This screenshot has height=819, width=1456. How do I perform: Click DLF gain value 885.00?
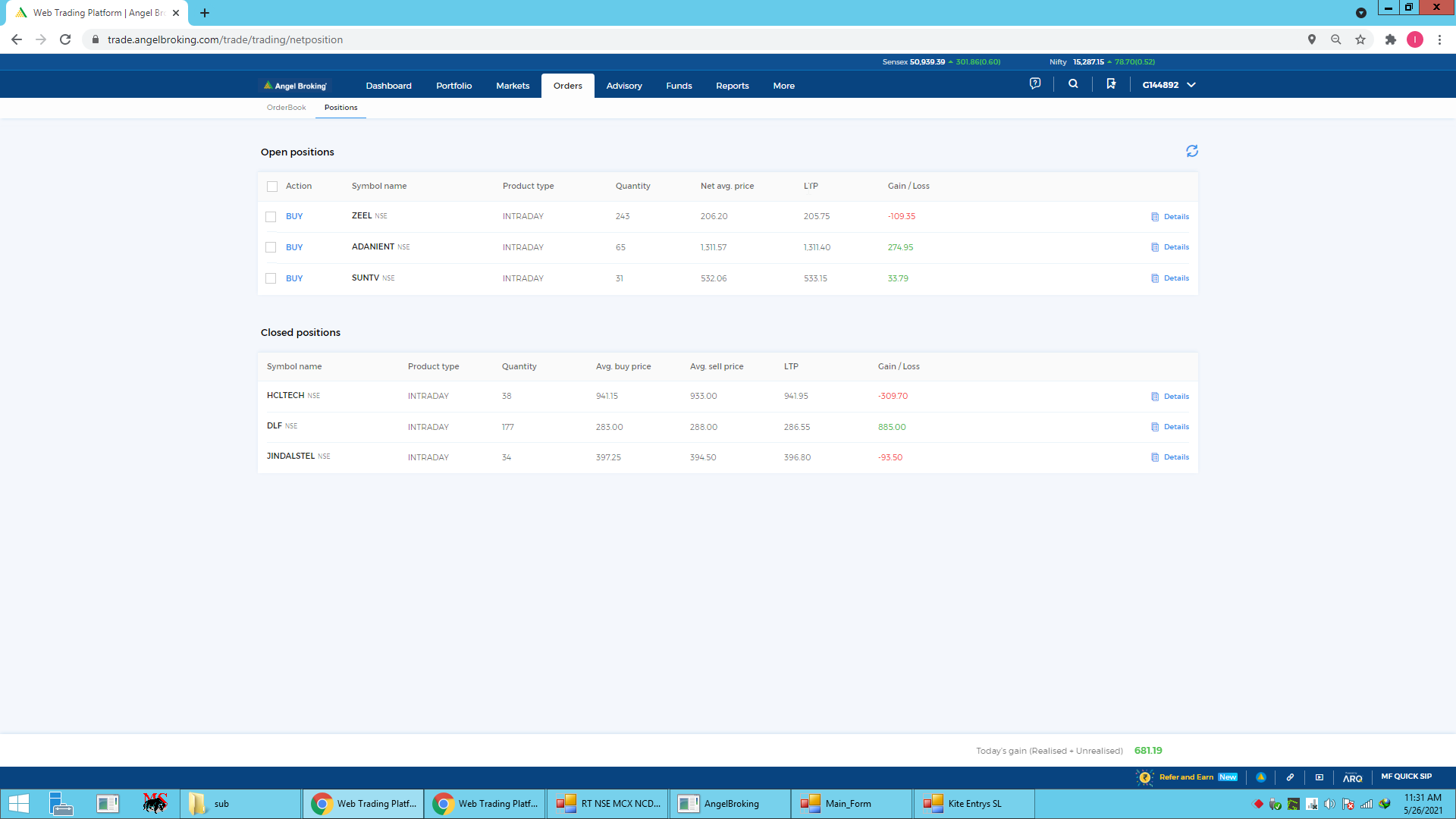pos(892,427)
